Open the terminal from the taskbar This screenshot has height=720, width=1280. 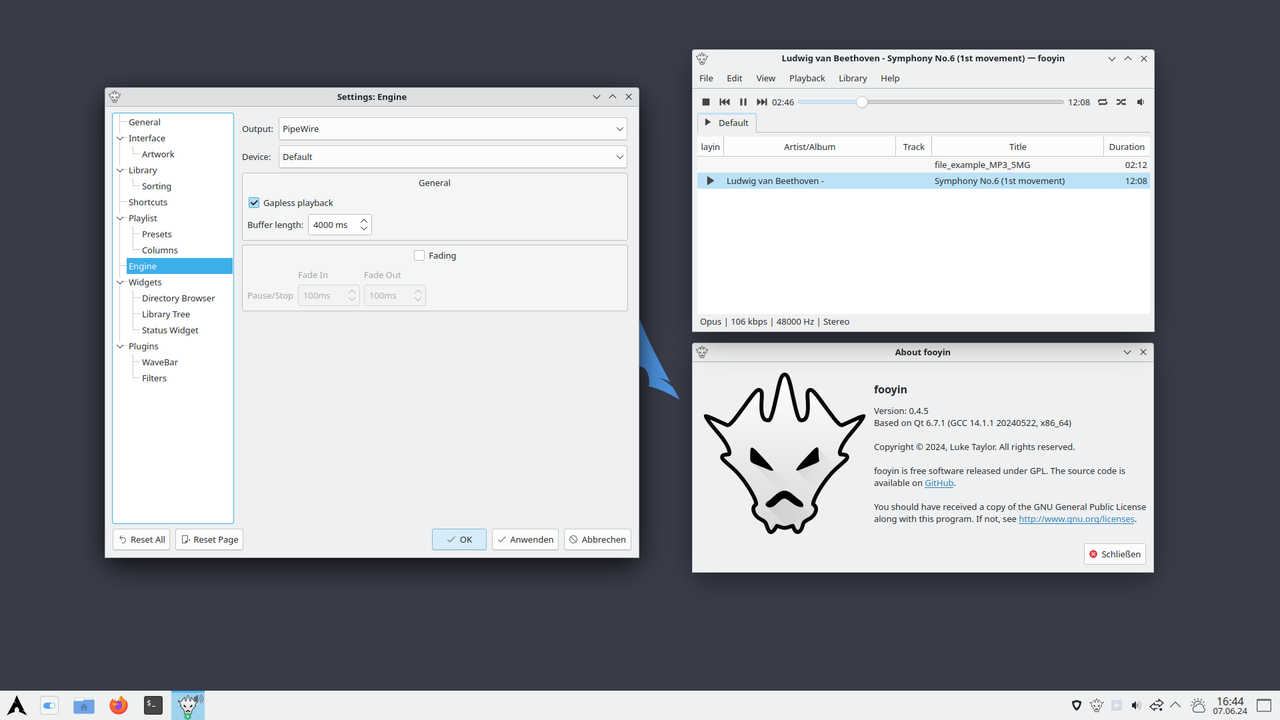[x=153, y=705]
